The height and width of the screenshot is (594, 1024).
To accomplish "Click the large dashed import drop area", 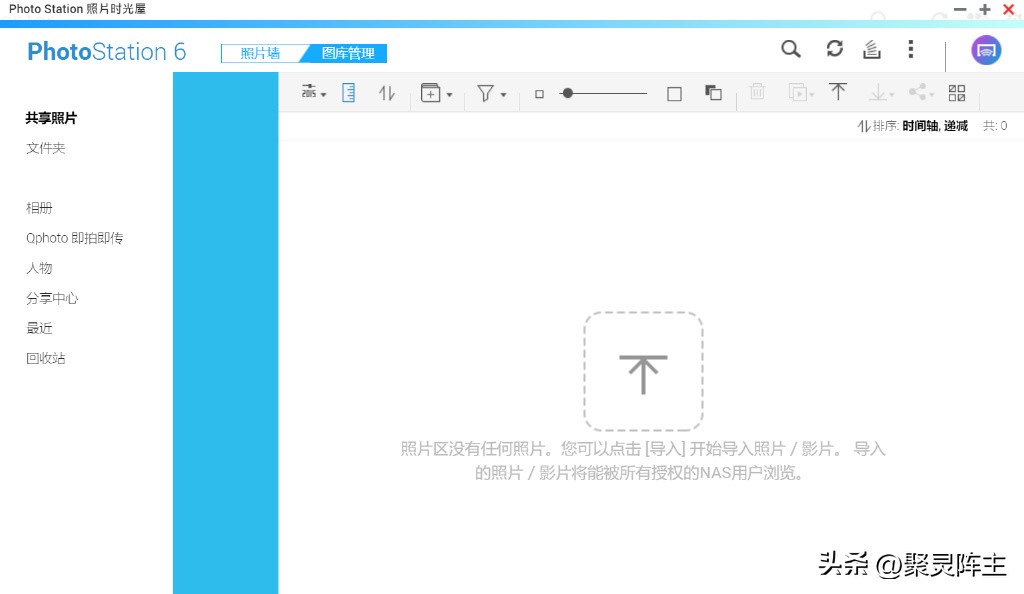I will (643, 371).
